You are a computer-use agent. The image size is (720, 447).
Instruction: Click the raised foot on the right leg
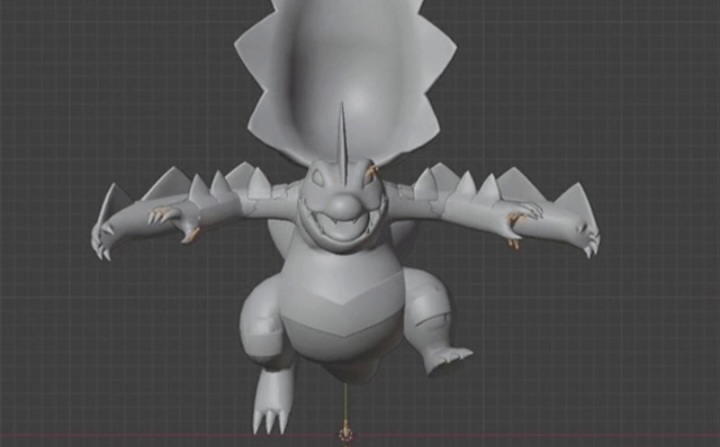tap(447, 358)
